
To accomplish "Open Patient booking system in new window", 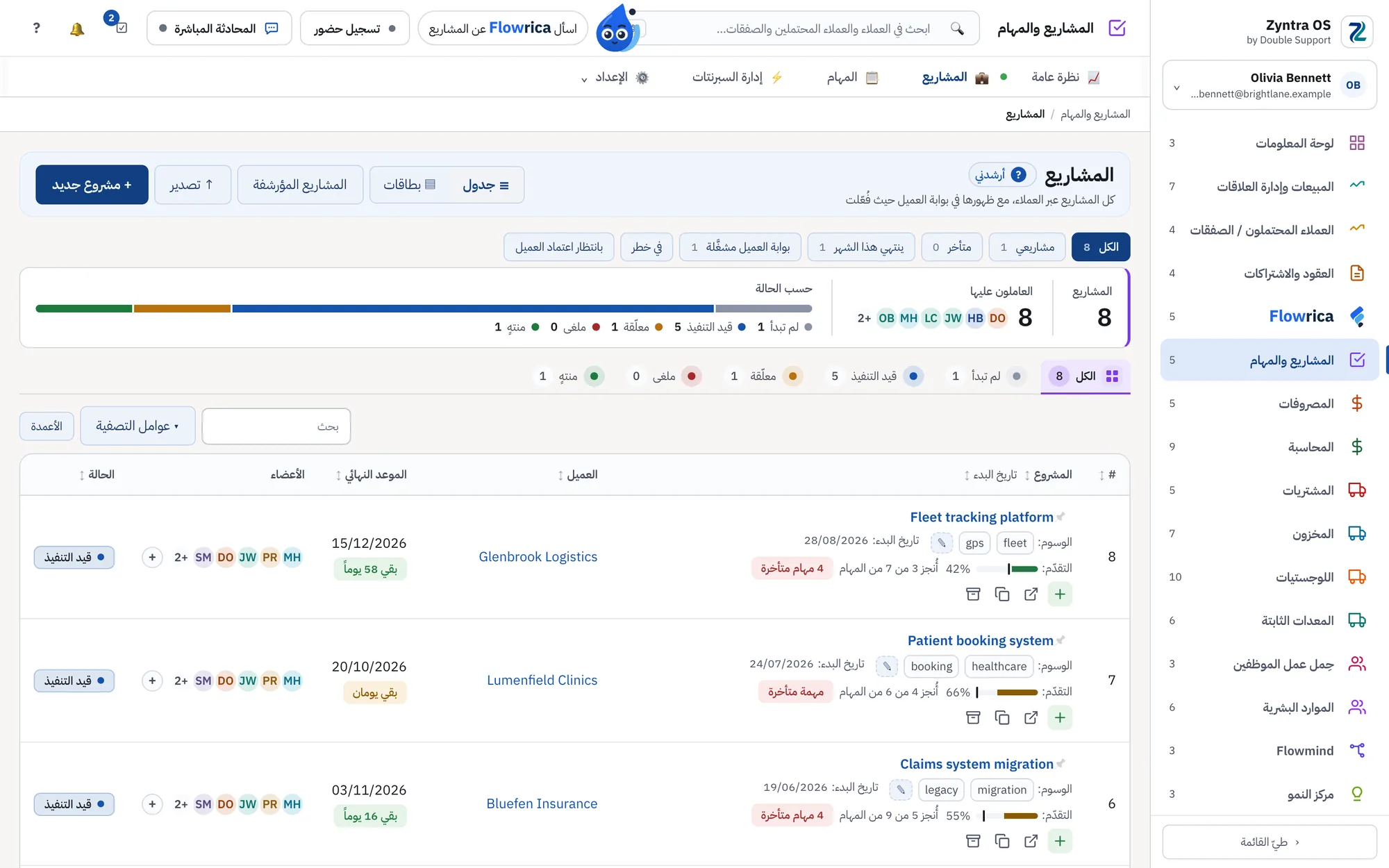I will point(1031,717).
